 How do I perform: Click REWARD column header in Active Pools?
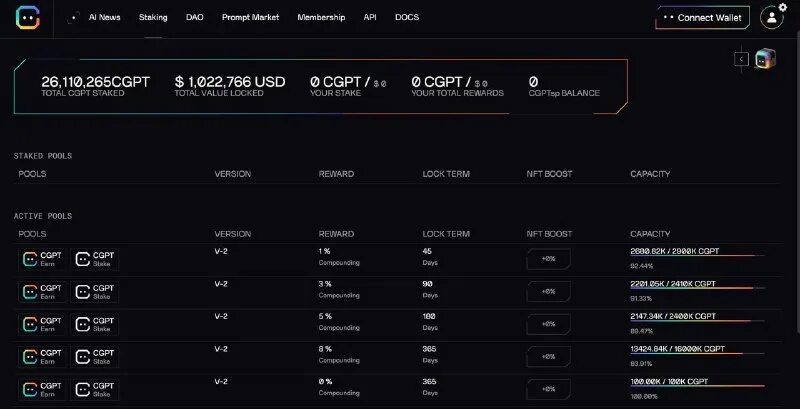[336, 234]
